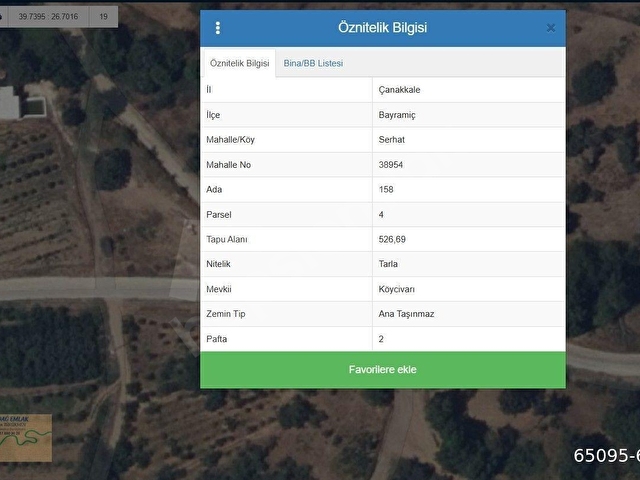Switch to the Bina/BB Listesi tab
Screen dimensions: 640x480
coord(313,63)
